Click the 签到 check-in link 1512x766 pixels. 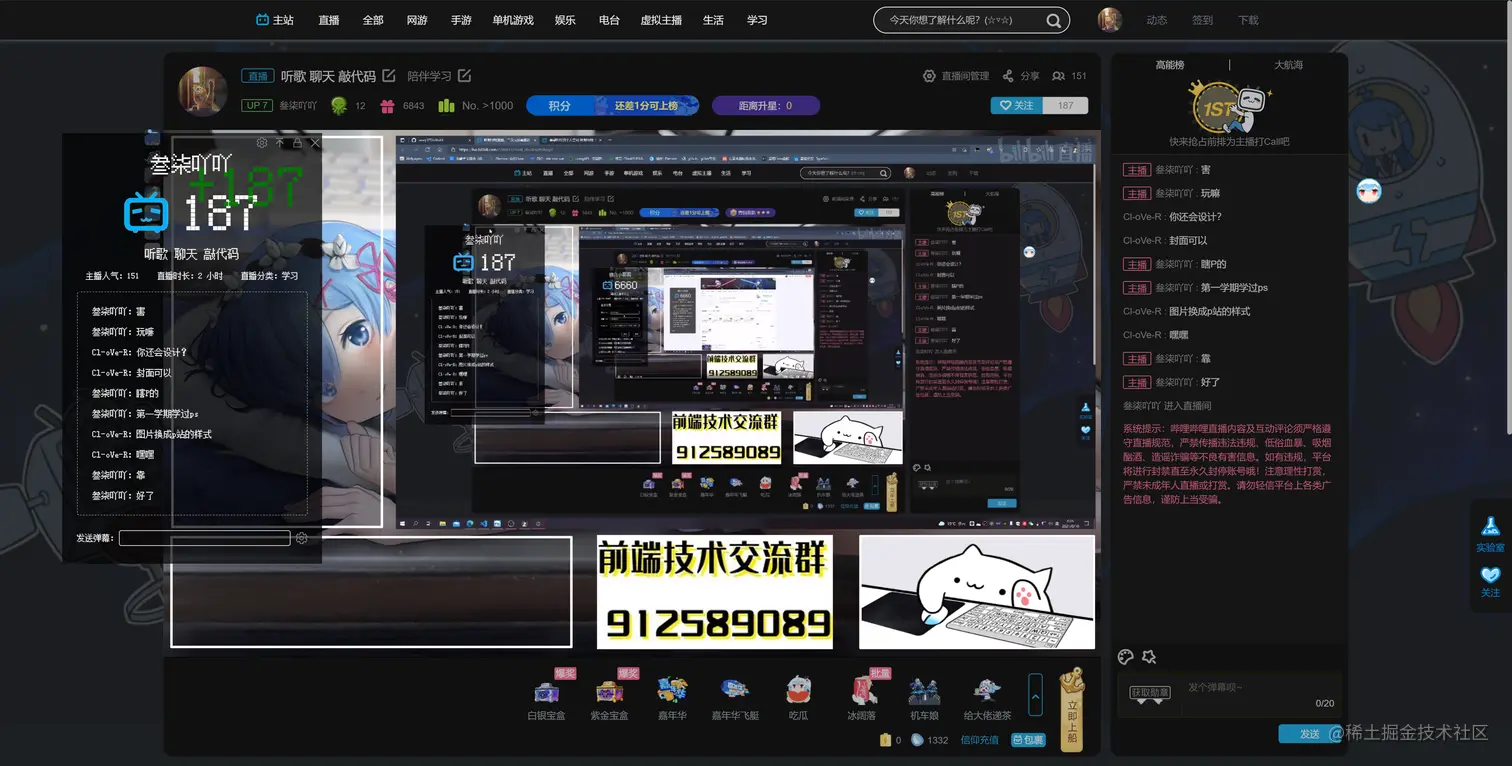pyautogui.click(x=1203, y=20)
